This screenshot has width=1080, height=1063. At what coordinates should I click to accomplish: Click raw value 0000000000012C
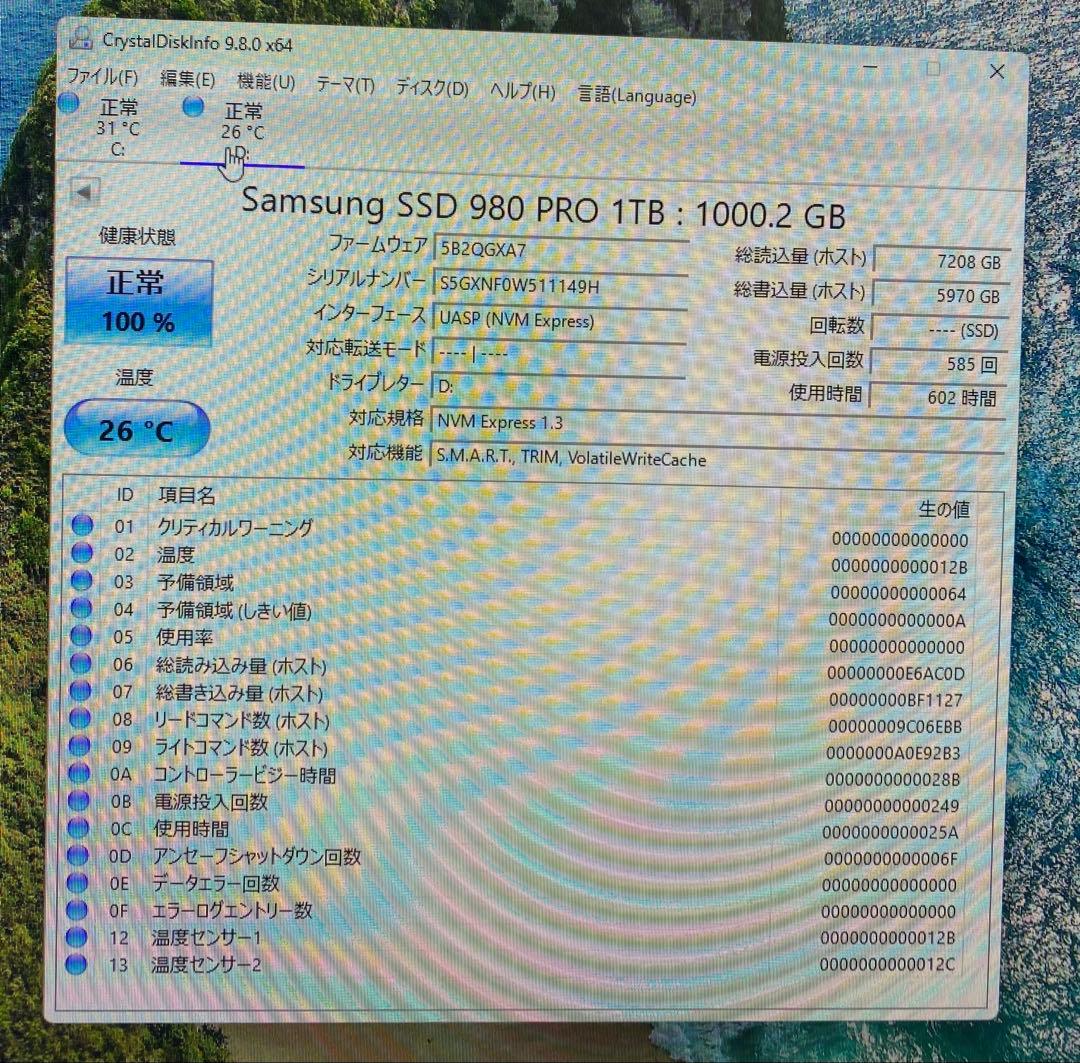(x=886, y=963)
